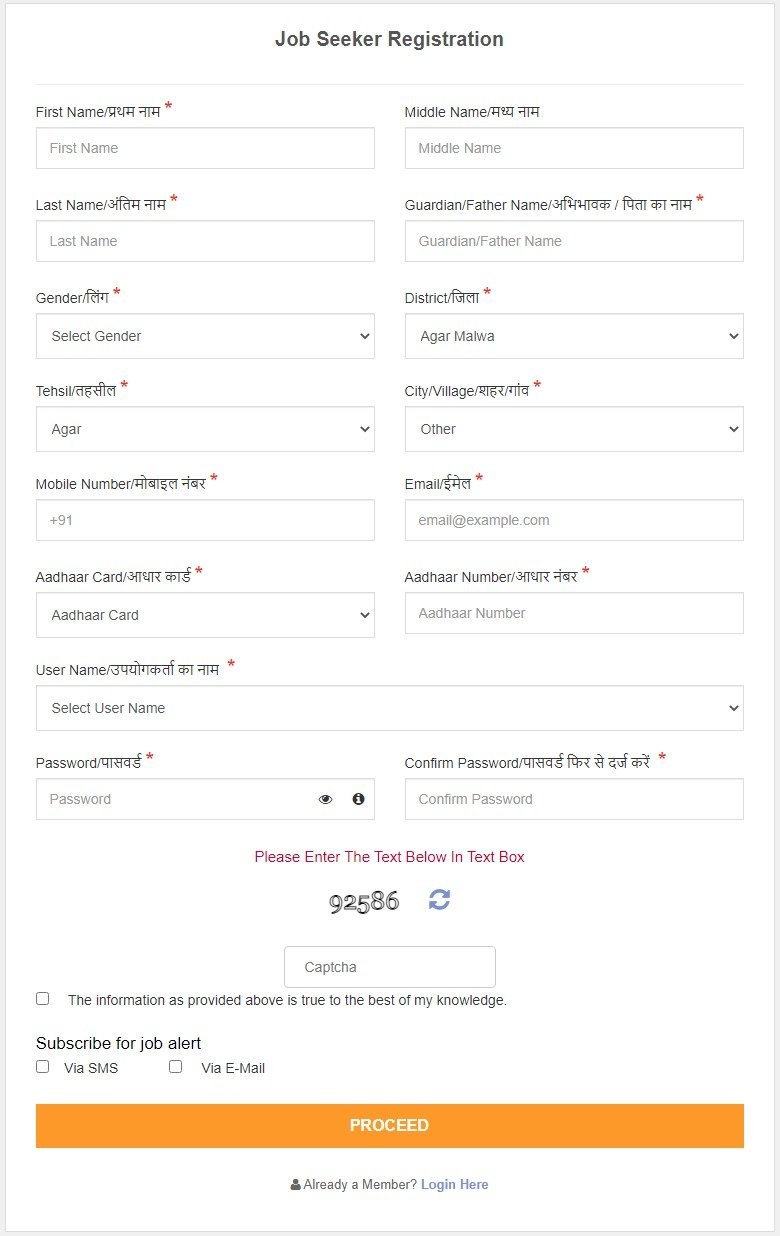The width and height of the screenshot is (780, 1236).
Task: Open the Tehsil dropdown showing Agar
Action: (205, 429)
